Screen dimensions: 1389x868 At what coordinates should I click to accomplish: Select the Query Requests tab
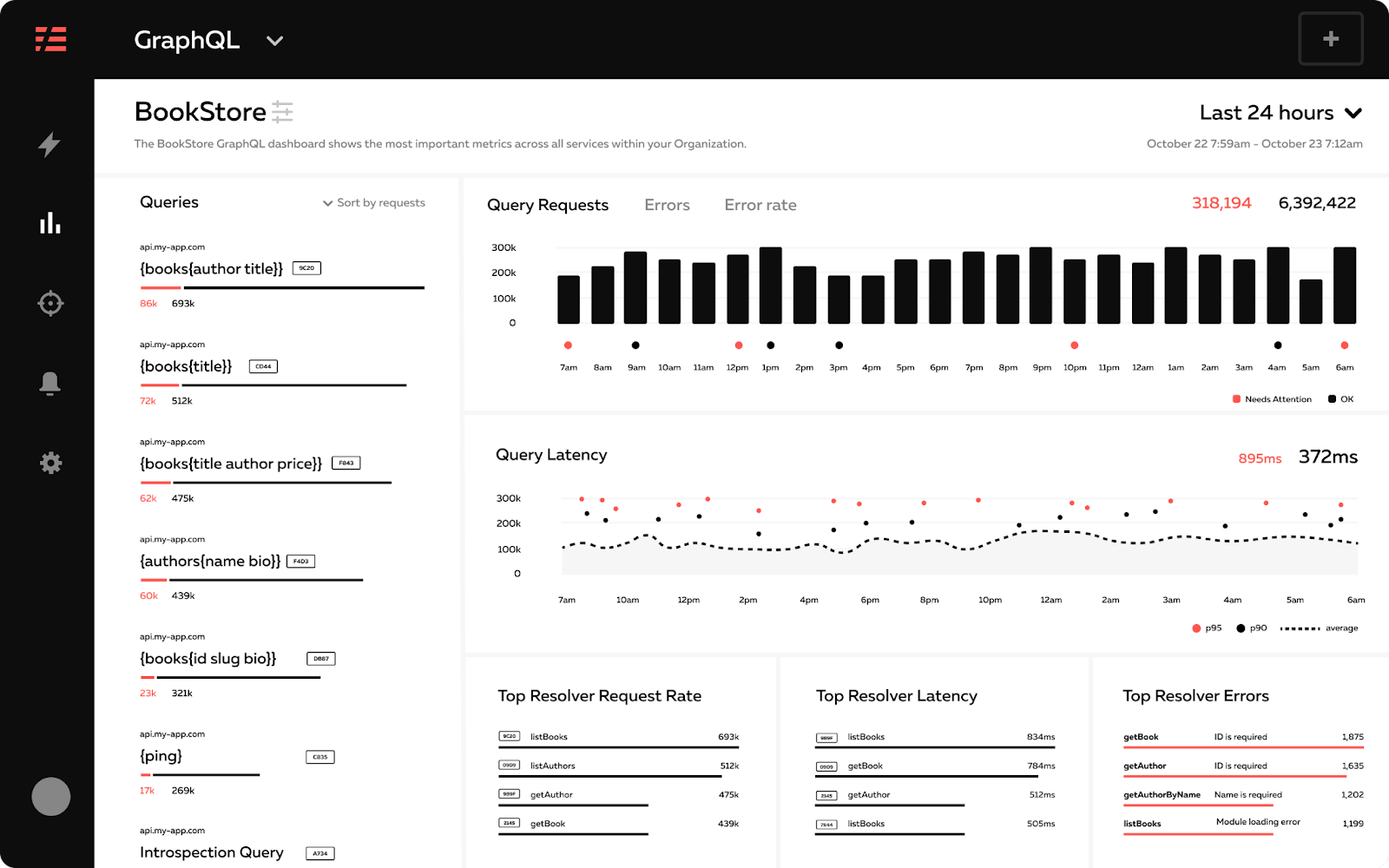pos(548,205)
